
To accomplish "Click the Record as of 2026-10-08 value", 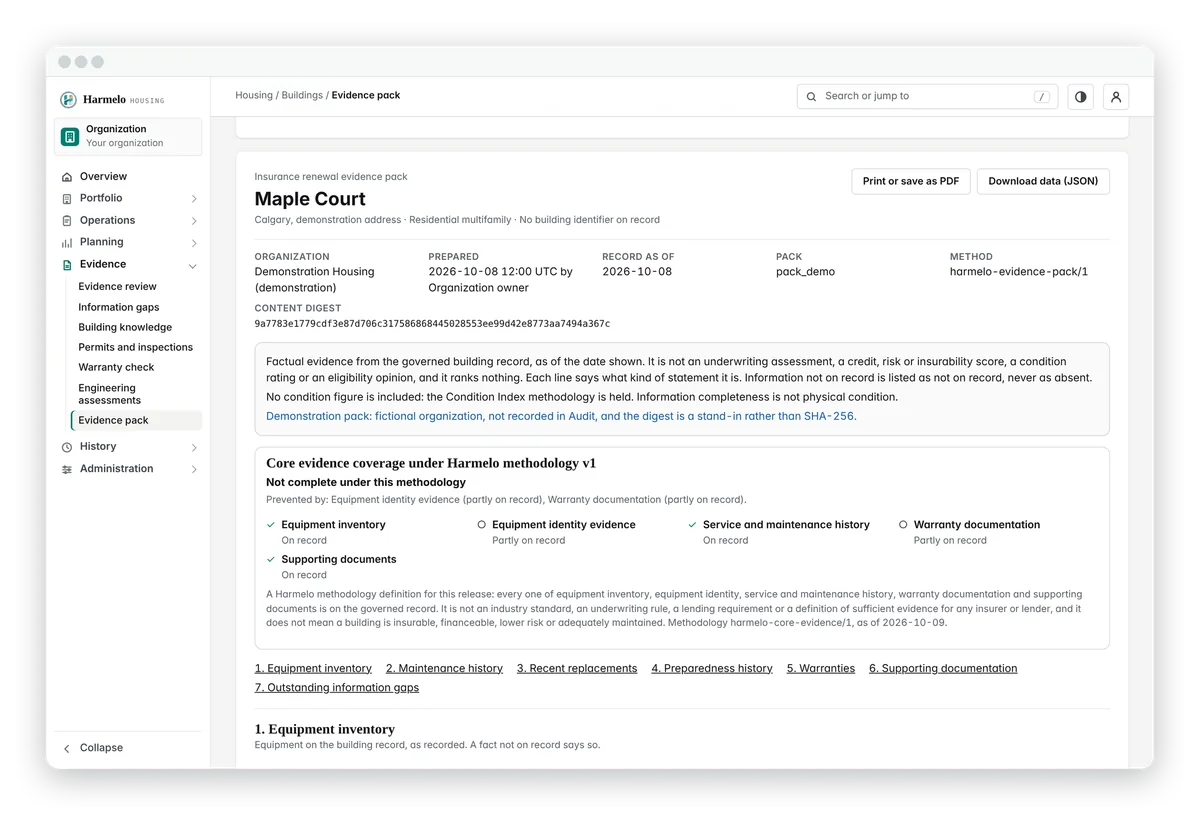I will pos(637,272).
